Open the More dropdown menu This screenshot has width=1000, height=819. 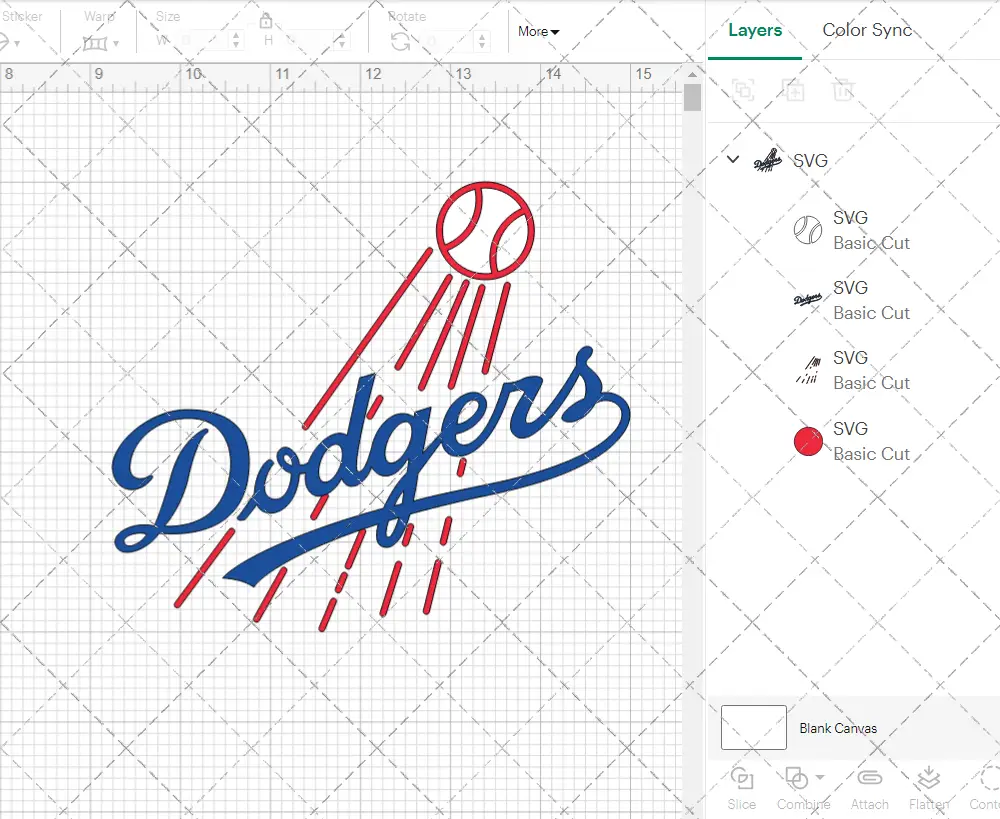click(x=538, y=31)
